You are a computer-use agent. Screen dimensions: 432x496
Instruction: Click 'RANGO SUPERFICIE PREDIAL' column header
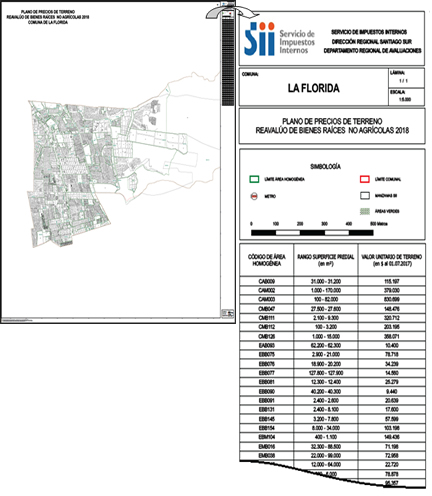coord(326,260)
